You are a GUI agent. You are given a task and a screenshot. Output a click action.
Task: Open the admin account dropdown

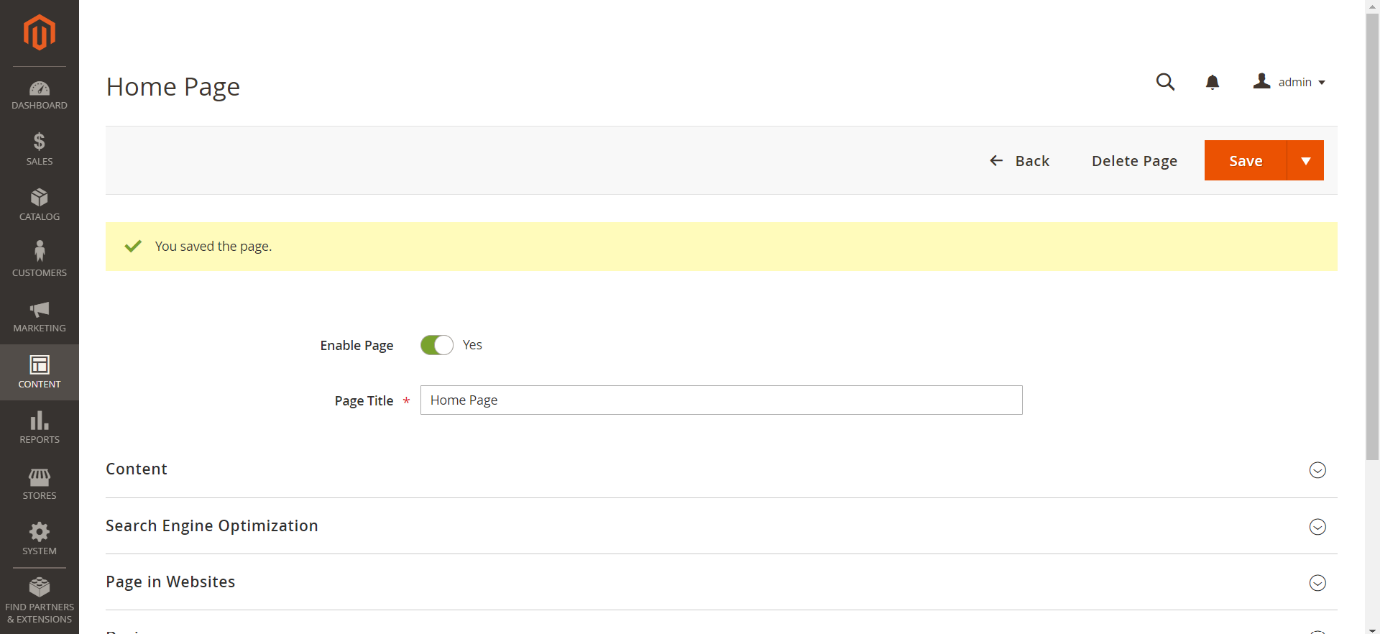[x=1290, y=82]
